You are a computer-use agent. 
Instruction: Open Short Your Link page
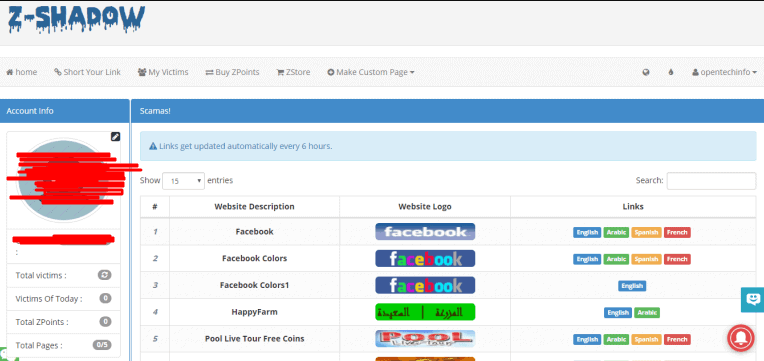[87, 72]
